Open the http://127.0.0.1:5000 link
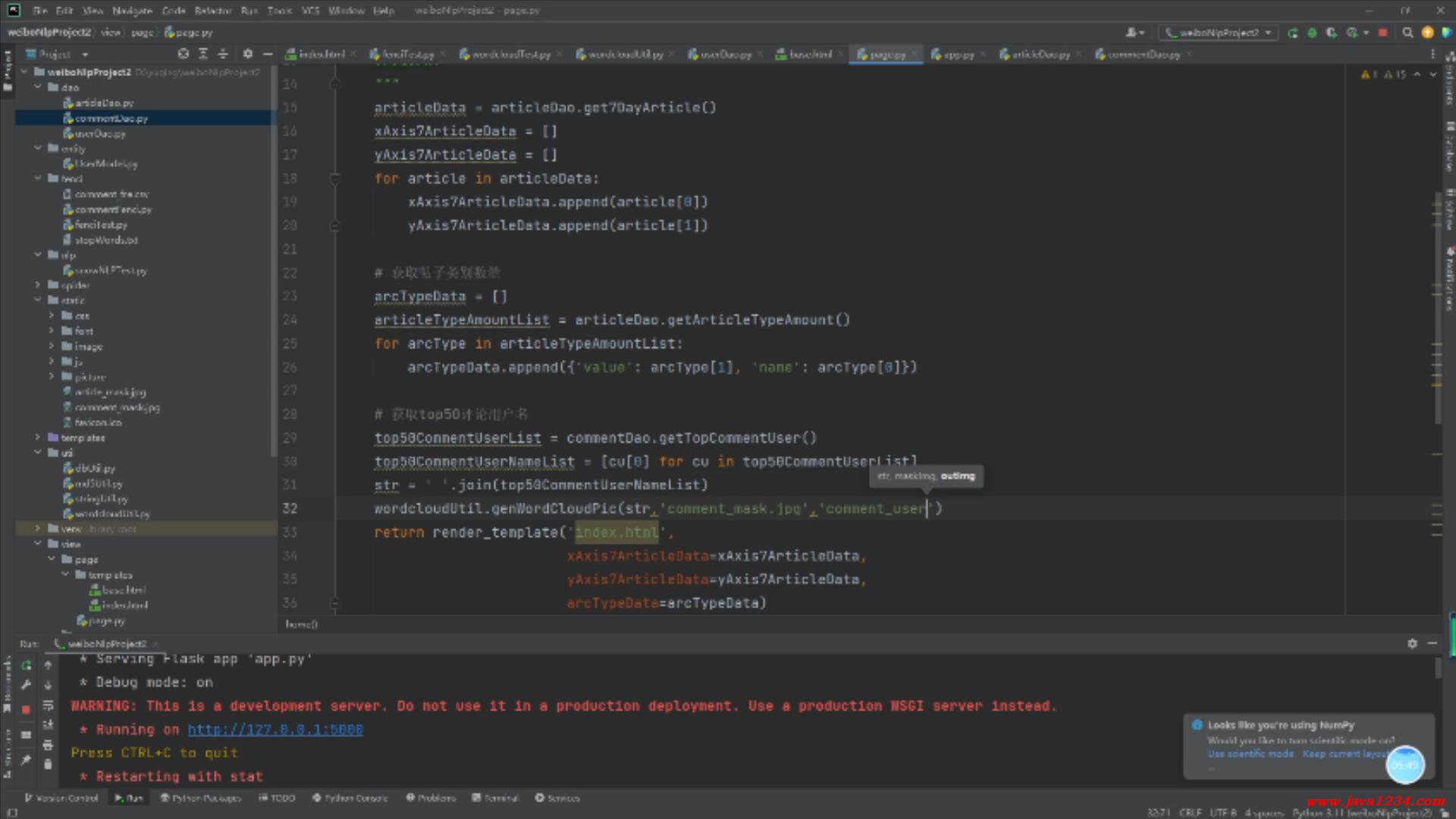This screenshot has width=1456, height=819. point(275,730)
